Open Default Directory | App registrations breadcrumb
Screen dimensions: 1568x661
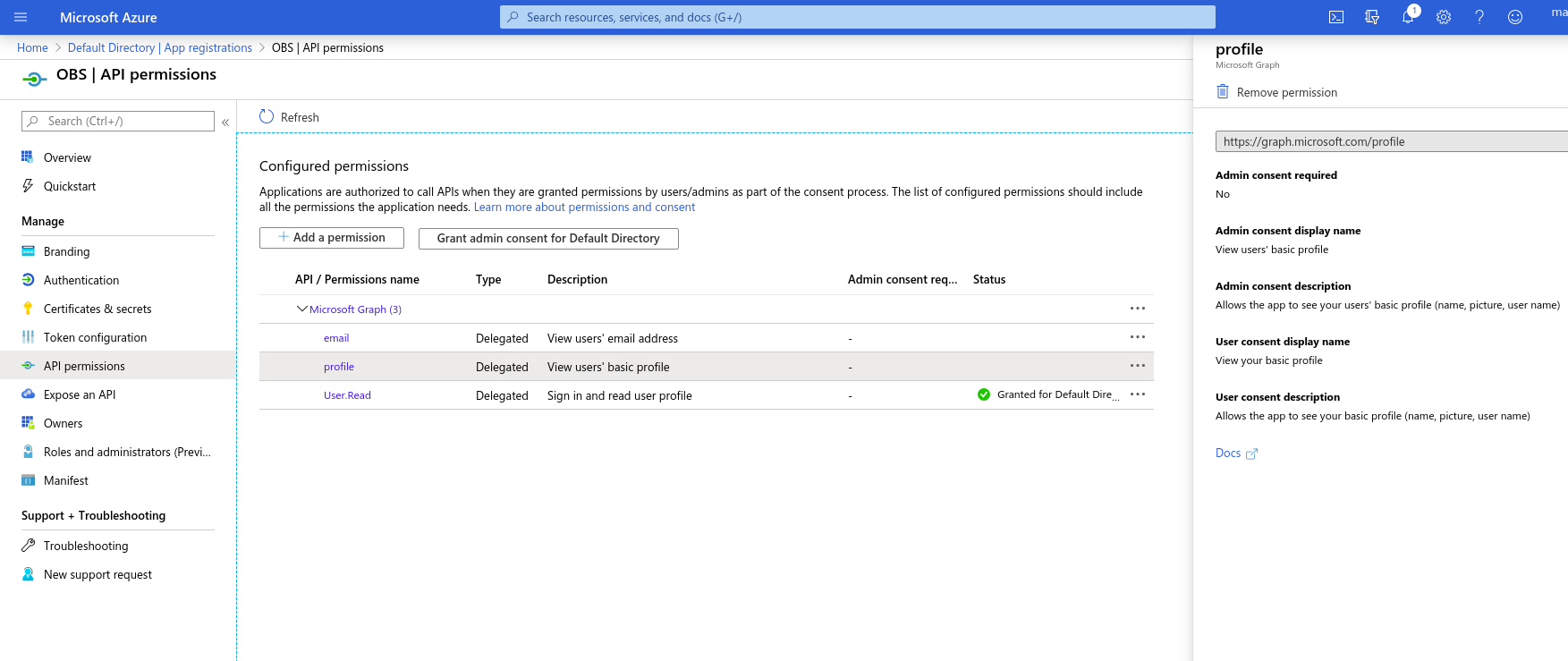tap(160, 47)
